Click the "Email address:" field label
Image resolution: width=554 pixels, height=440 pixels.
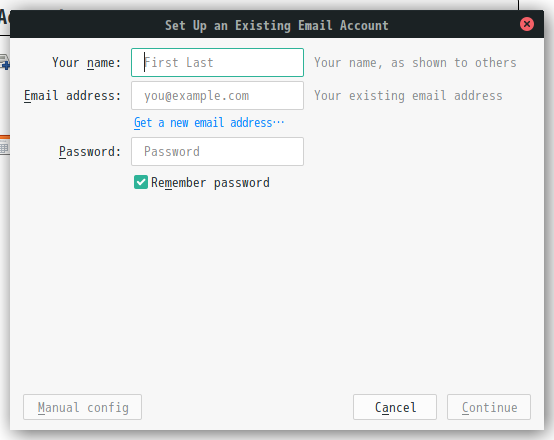(x=72, y=95)
